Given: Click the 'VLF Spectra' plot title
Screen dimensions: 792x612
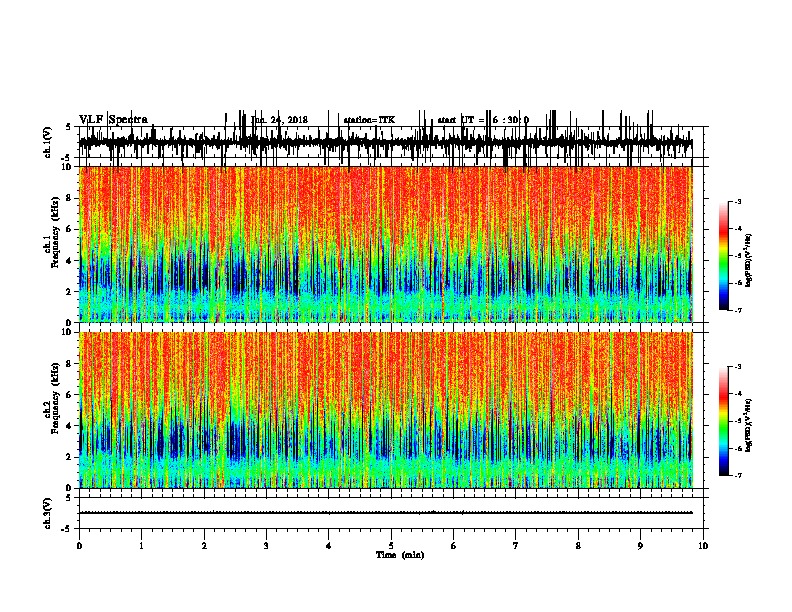Looking at the screenshot, I should pyautogui.click(x=113, y=119).
